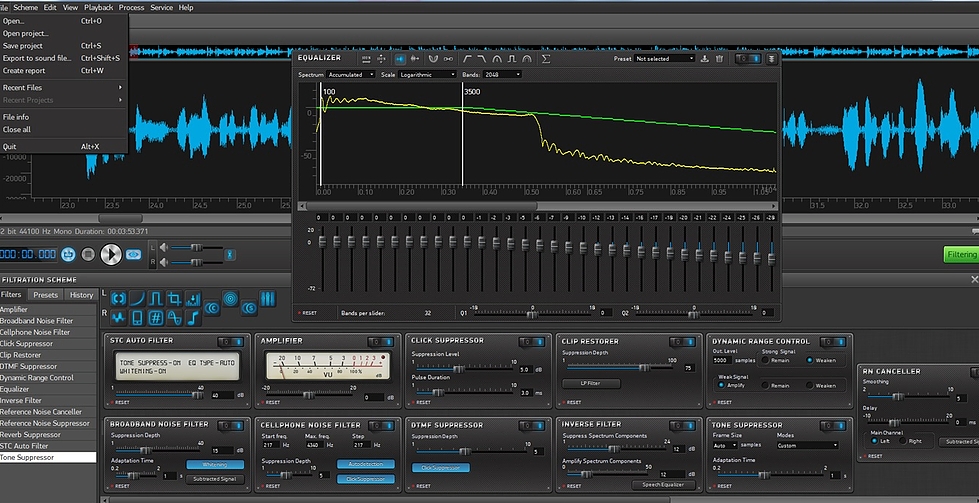Reset the Equalizer with RESET button

(307, 313)
